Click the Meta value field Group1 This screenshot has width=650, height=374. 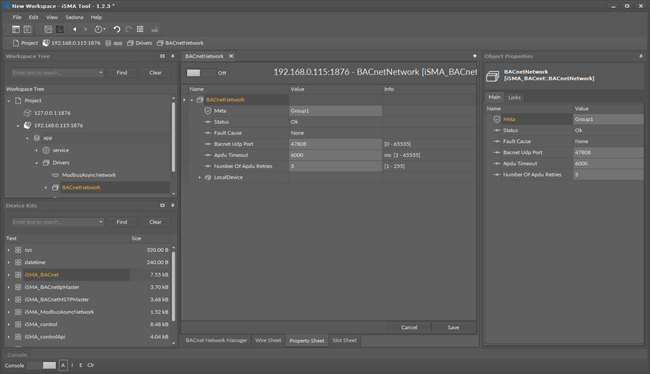coord(335,111)
